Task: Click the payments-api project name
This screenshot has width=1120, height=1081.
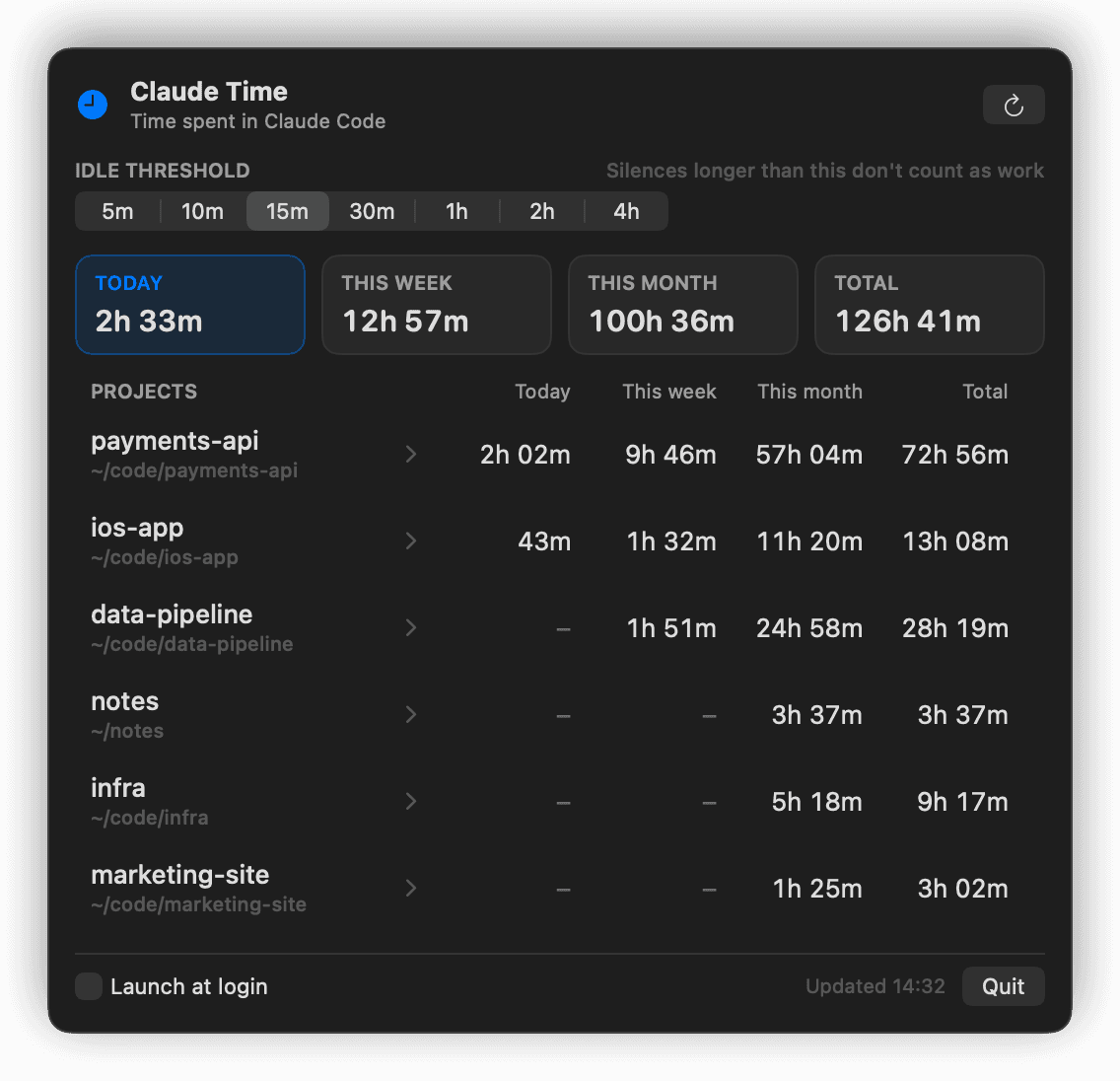Action: tap(175, 441)
